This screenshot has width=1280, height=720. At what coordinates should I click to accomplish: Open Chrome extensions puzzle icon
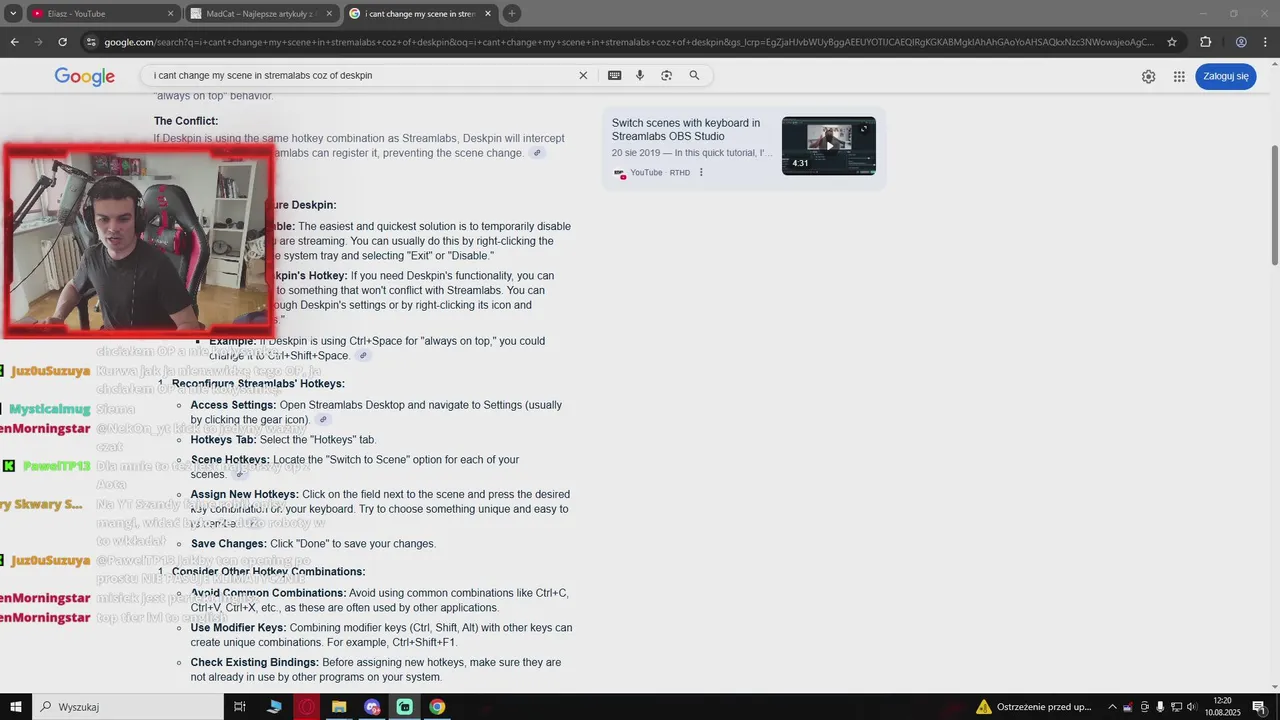coord(1205,42)
